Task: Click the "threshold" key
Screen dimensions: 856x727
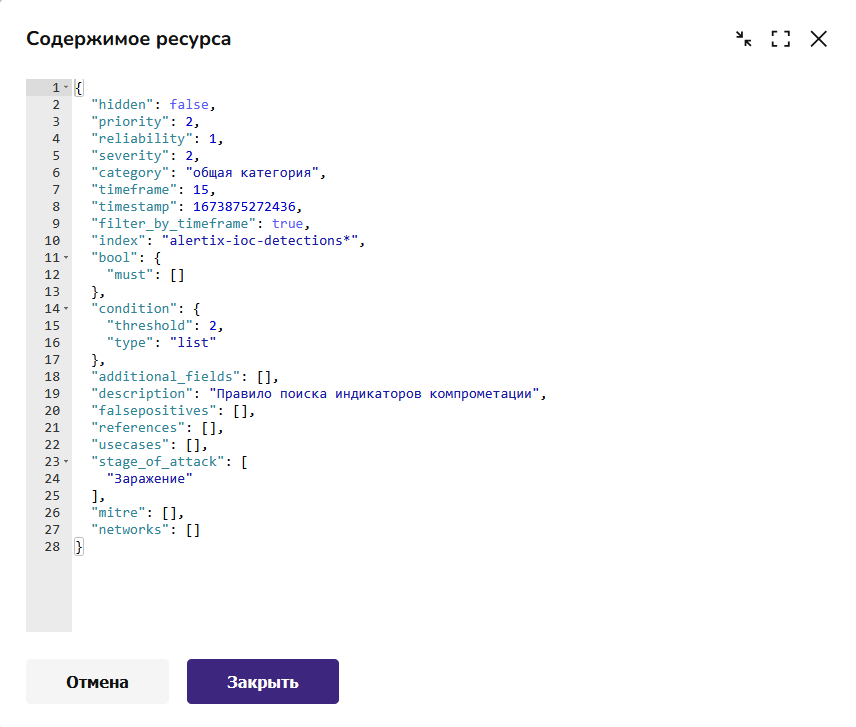Action: (x=150, y=326)
